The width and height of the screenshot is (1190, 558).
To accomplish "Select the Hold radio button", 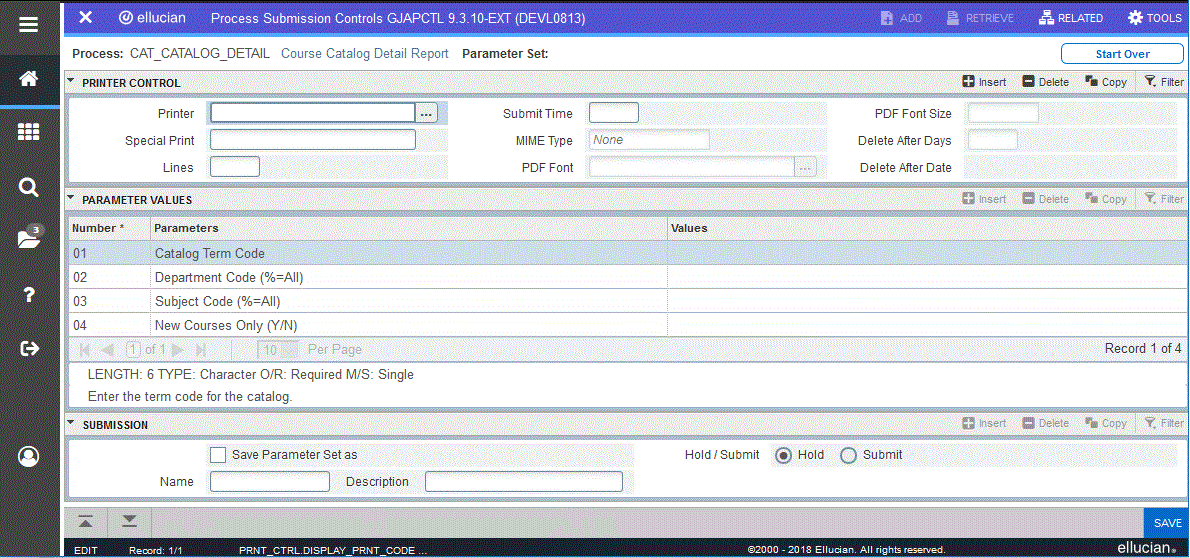I will point(784,455).
